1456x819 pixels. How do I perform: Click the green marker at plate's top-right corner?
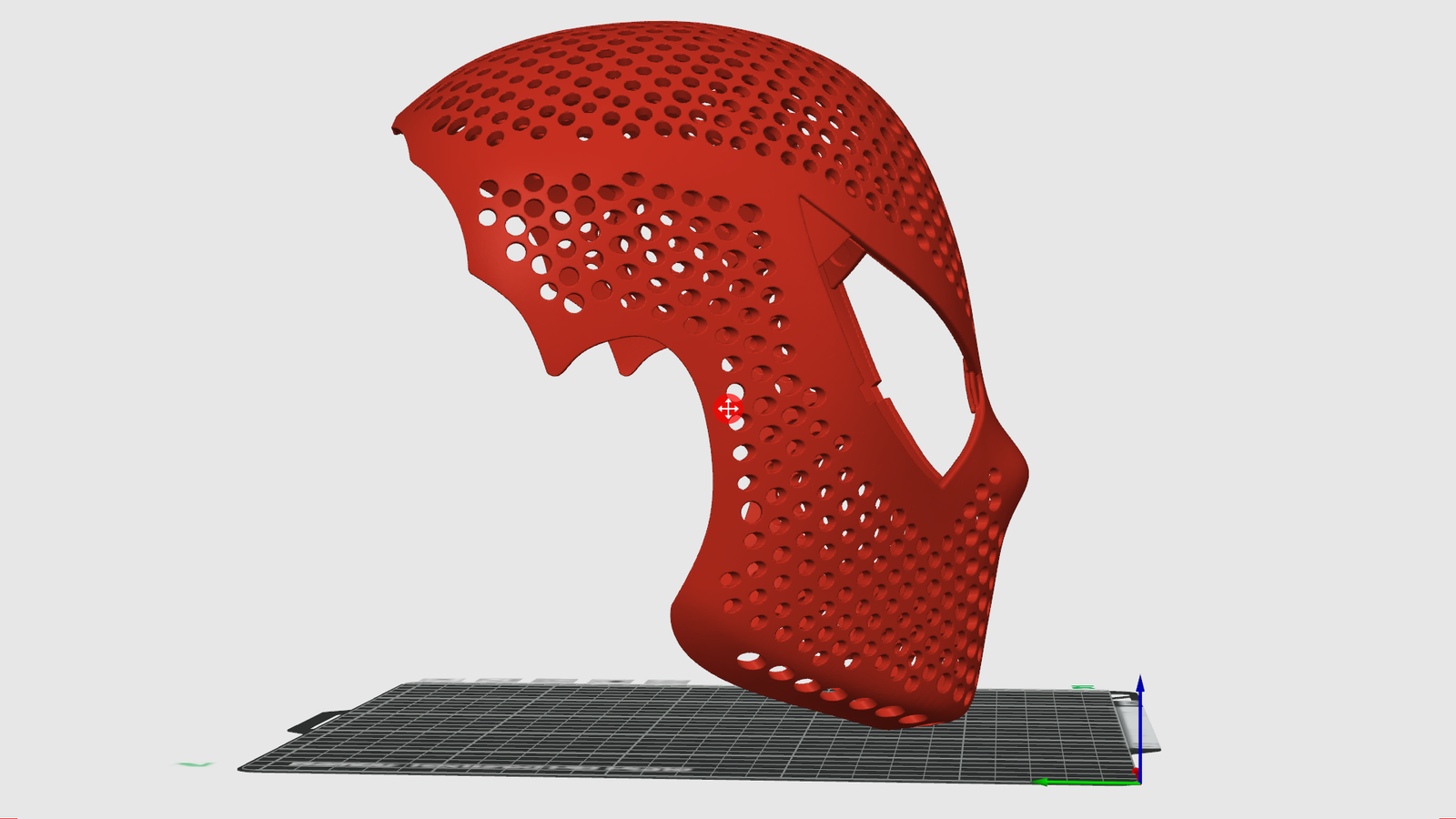click(x=1083, y=688)
